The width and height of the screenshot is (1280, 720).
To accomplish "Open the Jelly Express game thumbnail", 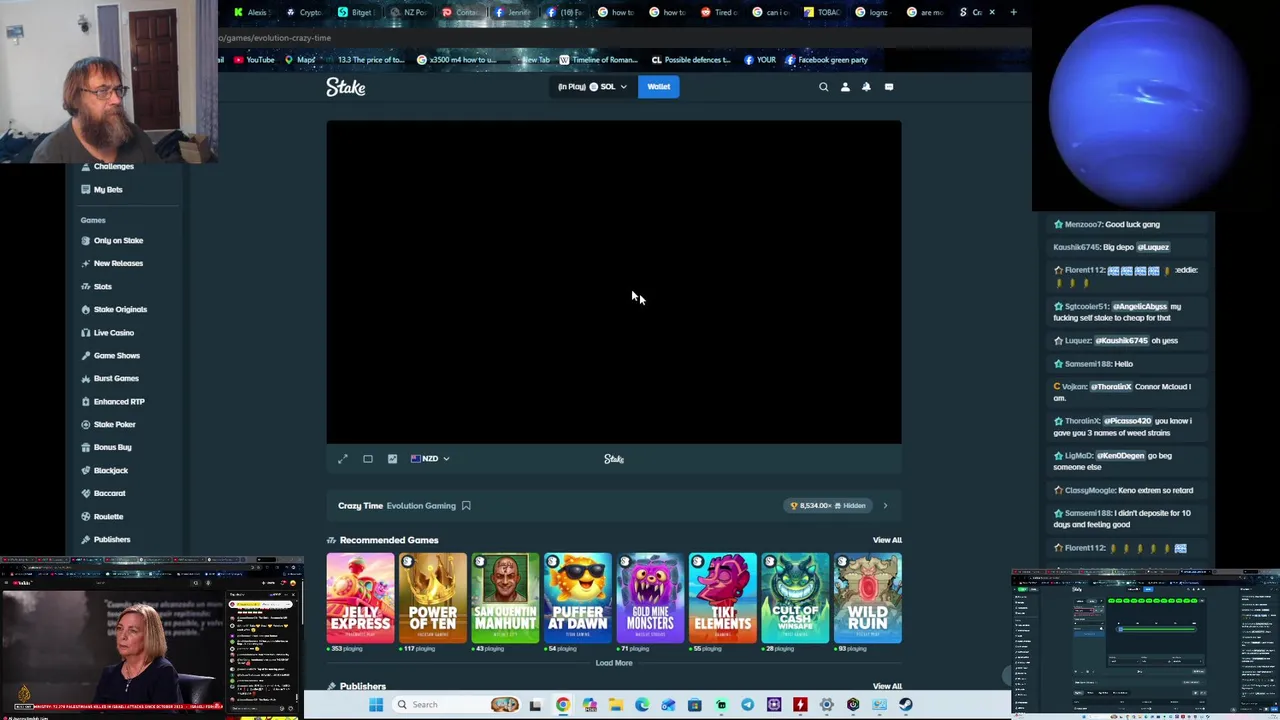I will [x=361, y=598].
